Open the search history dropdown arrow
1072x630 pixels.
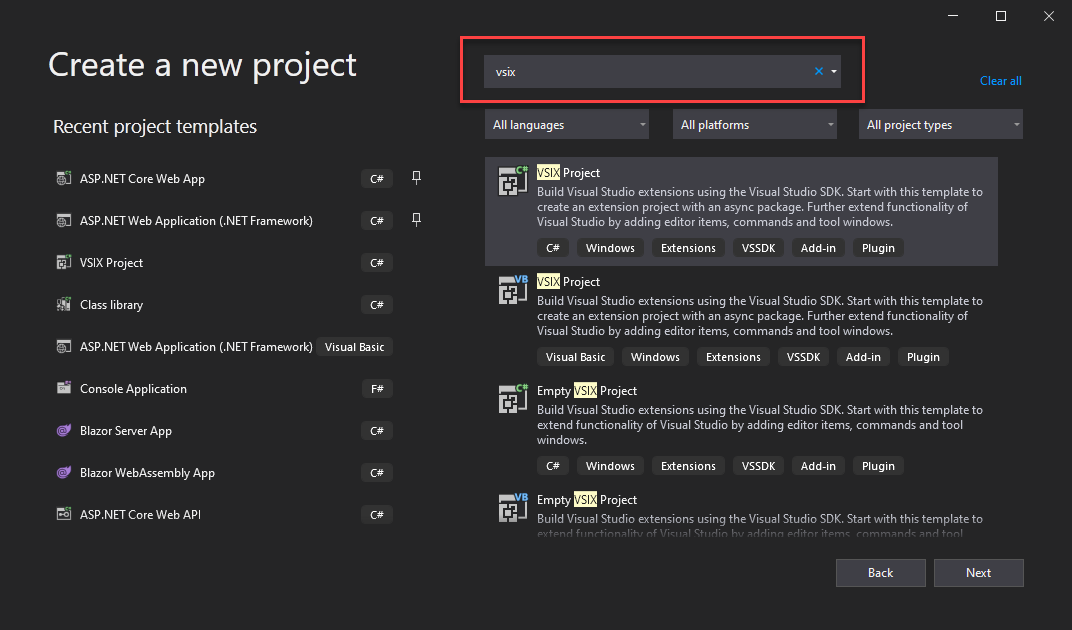click(833, 71)
